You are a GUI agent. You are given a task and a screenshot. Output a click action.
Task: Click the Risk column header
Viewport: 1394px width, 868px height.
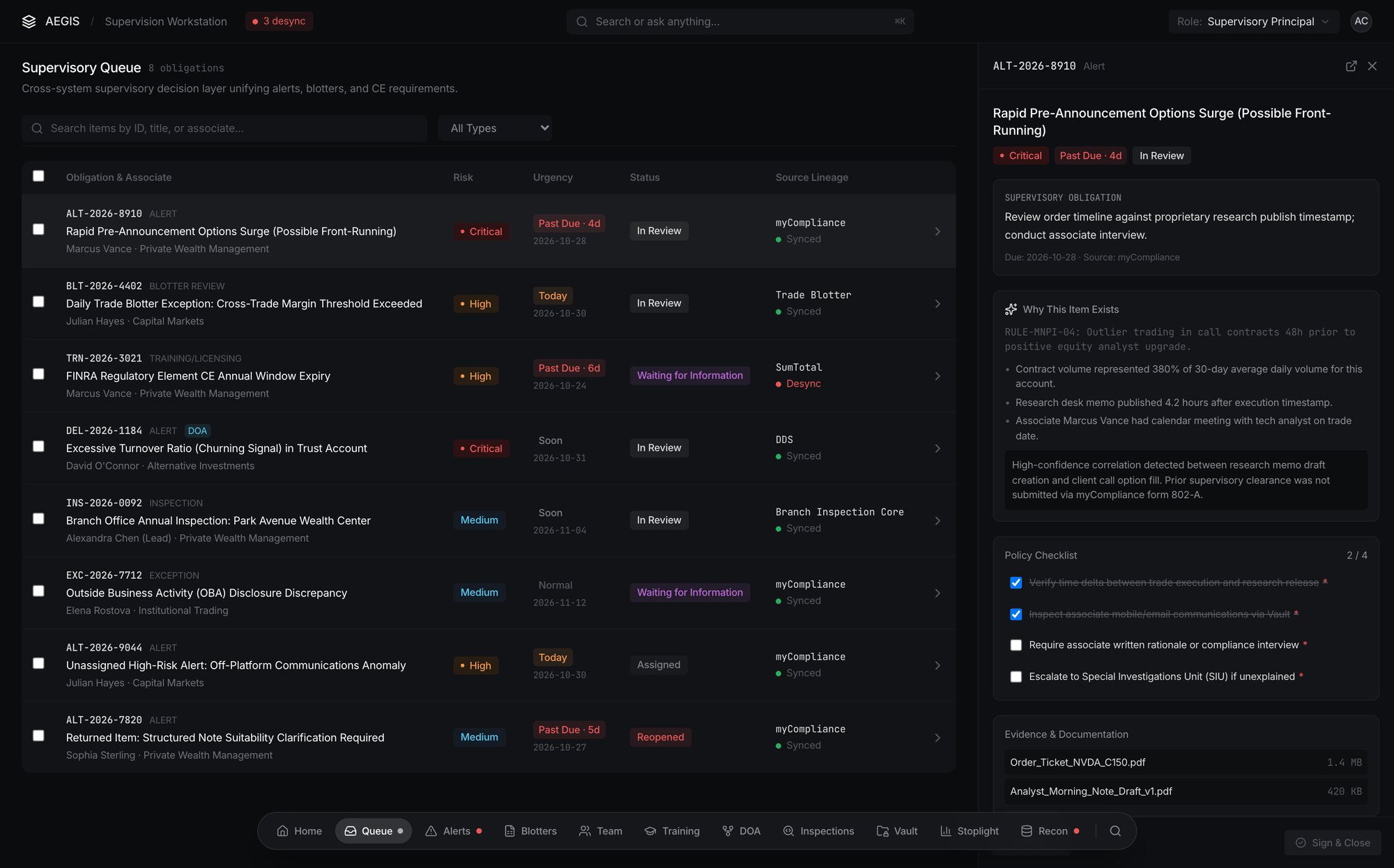(x=463, y=178)
